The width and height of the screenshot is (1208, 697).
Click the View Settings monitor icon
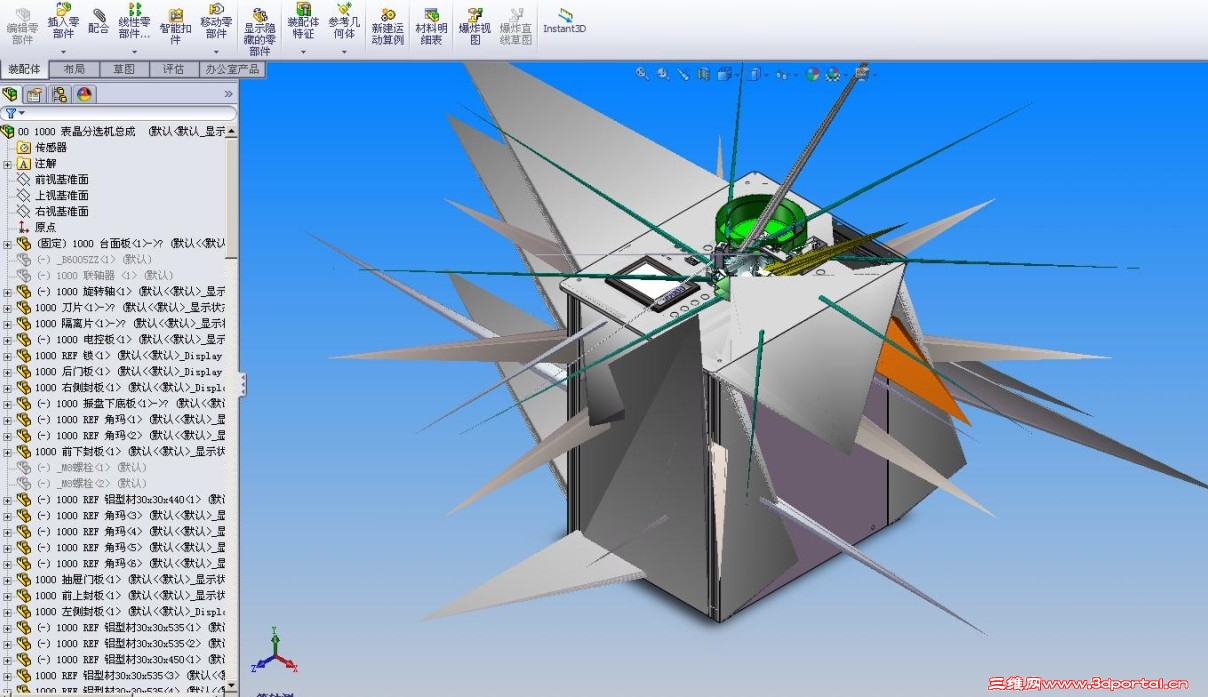(862, 73)
